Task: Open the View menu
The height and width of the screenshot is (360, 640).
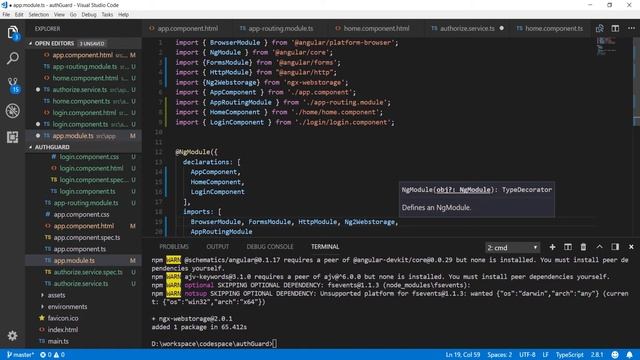Action: click(59, 15)
